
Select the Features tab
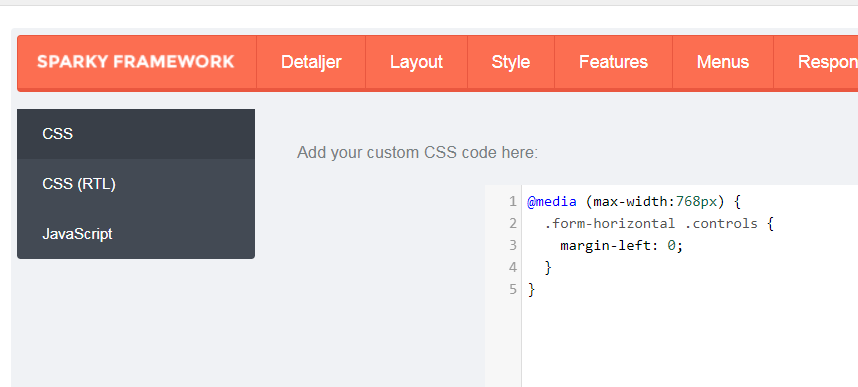coord(613,62)
